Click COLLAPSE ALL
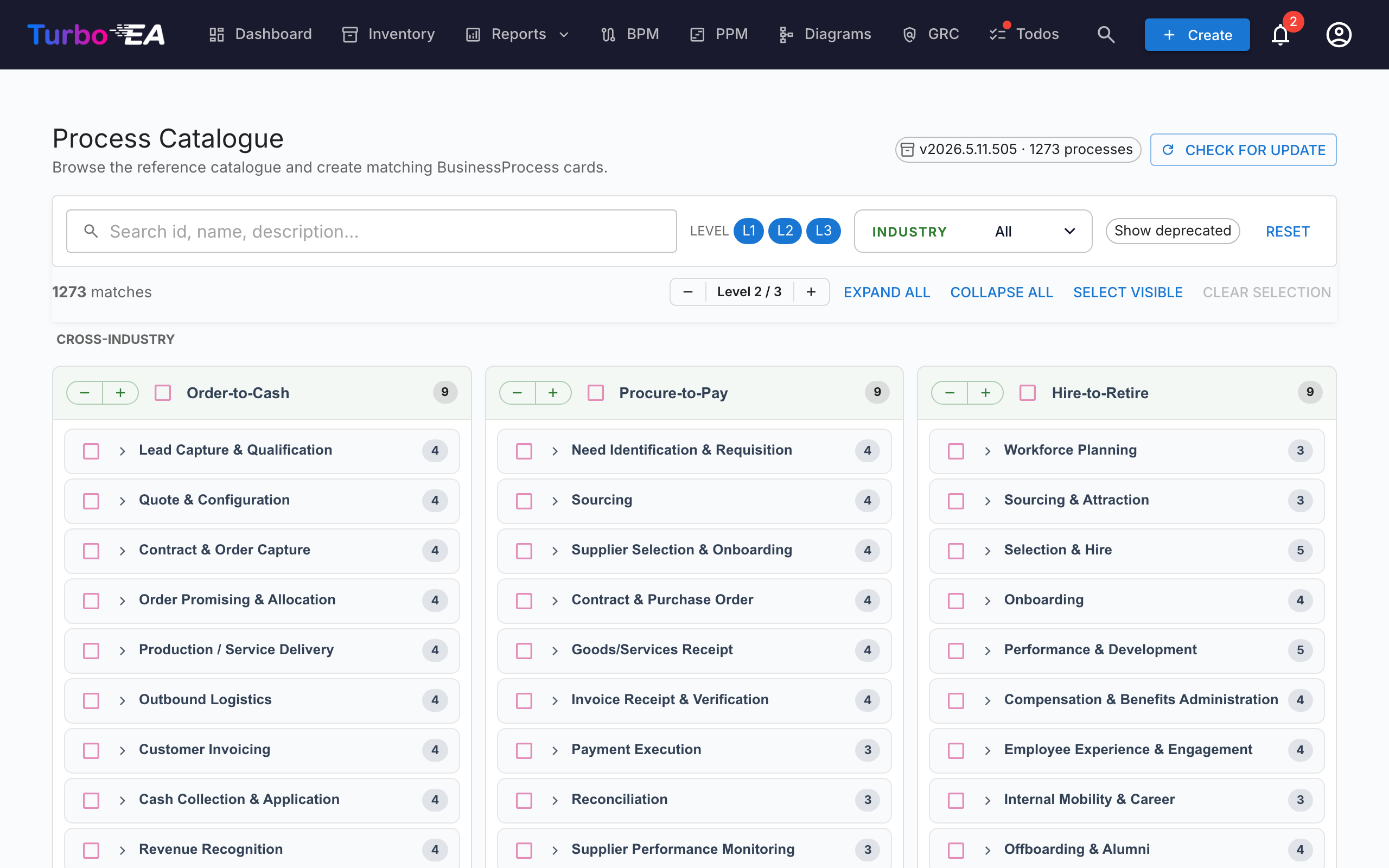The height and width of the screenshot is (868, 1389). click(1002, 292)
